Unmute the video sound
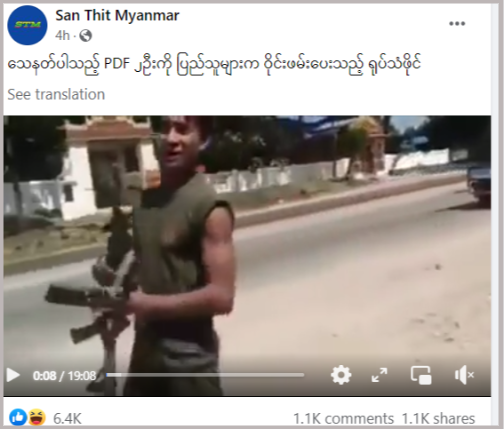The image size is (504, 429). pos(464,375)
